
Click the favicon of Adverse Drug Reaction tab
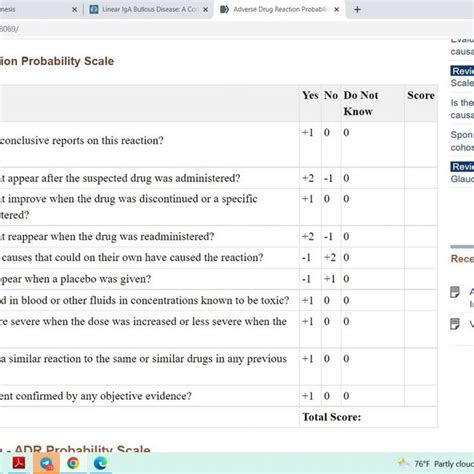(x=224, y=9)
